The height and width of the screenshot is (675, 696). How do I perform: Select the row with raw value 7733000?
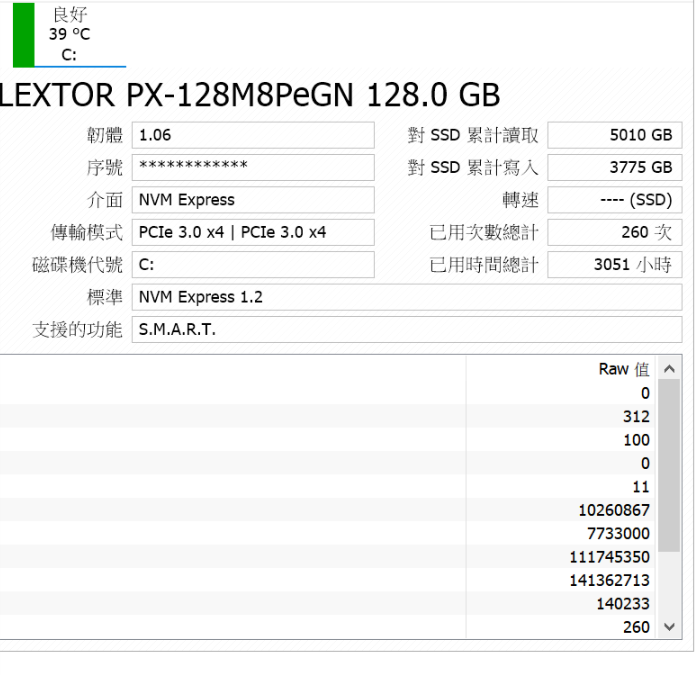(328, 533)
